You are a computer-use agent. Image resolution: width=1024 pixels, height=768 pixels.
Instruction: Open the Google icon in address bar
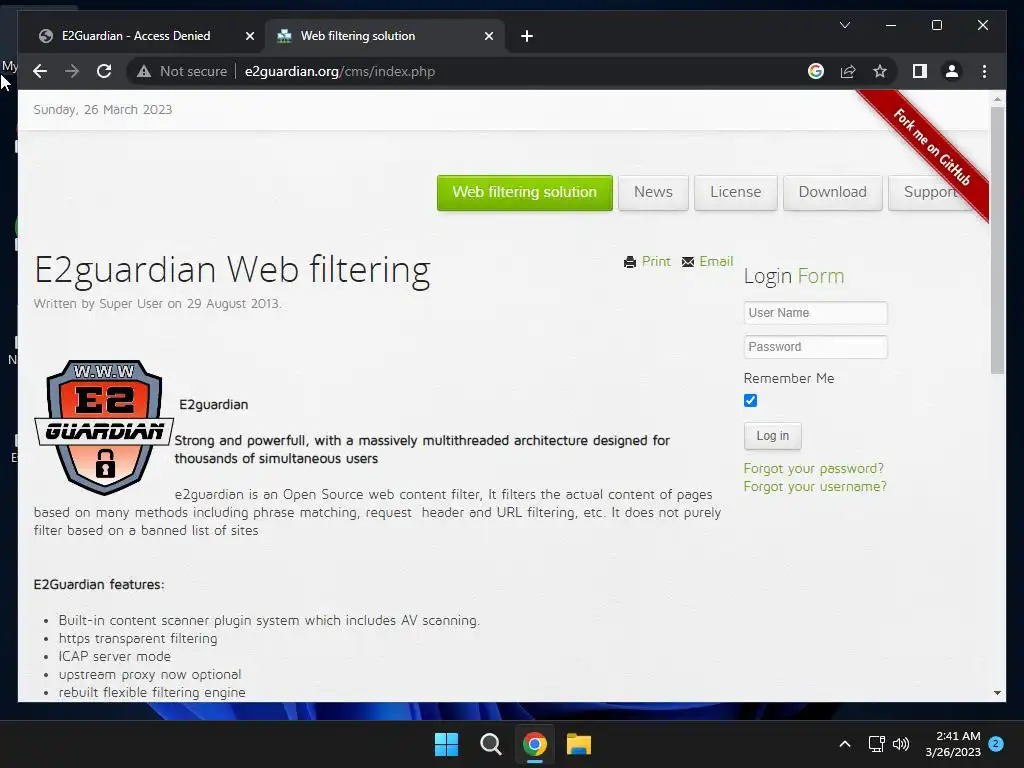[x=816, y=71]
